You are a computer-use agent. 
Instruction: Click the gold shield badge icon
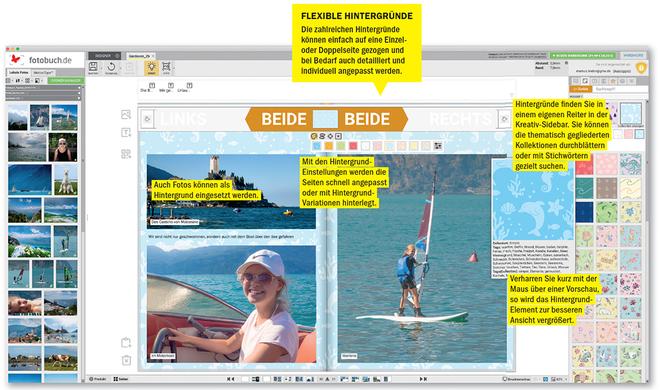(x=641, y=67)
